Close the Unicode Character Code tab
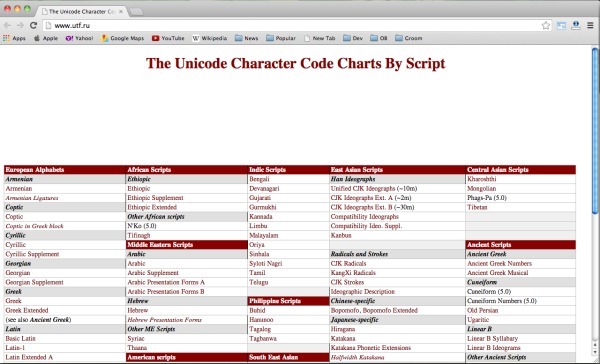Image resolution: width=600 pixels, height=364 pixels. [x=121, y=11]
